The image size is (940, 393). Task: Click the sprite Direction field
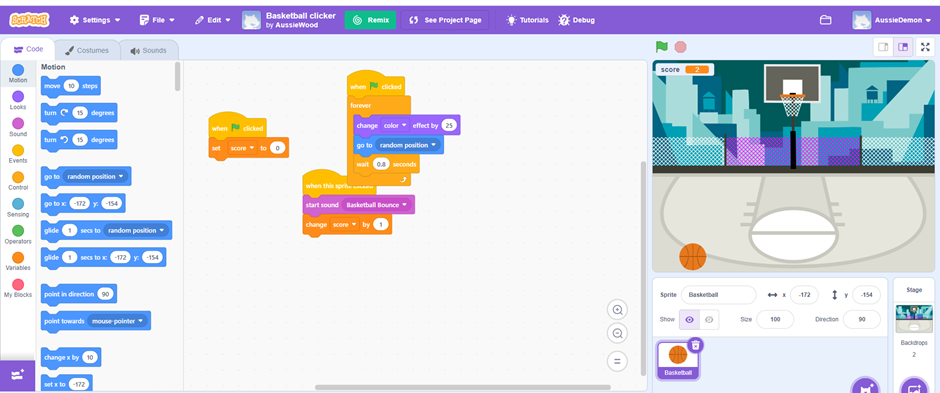pos(861,319)
